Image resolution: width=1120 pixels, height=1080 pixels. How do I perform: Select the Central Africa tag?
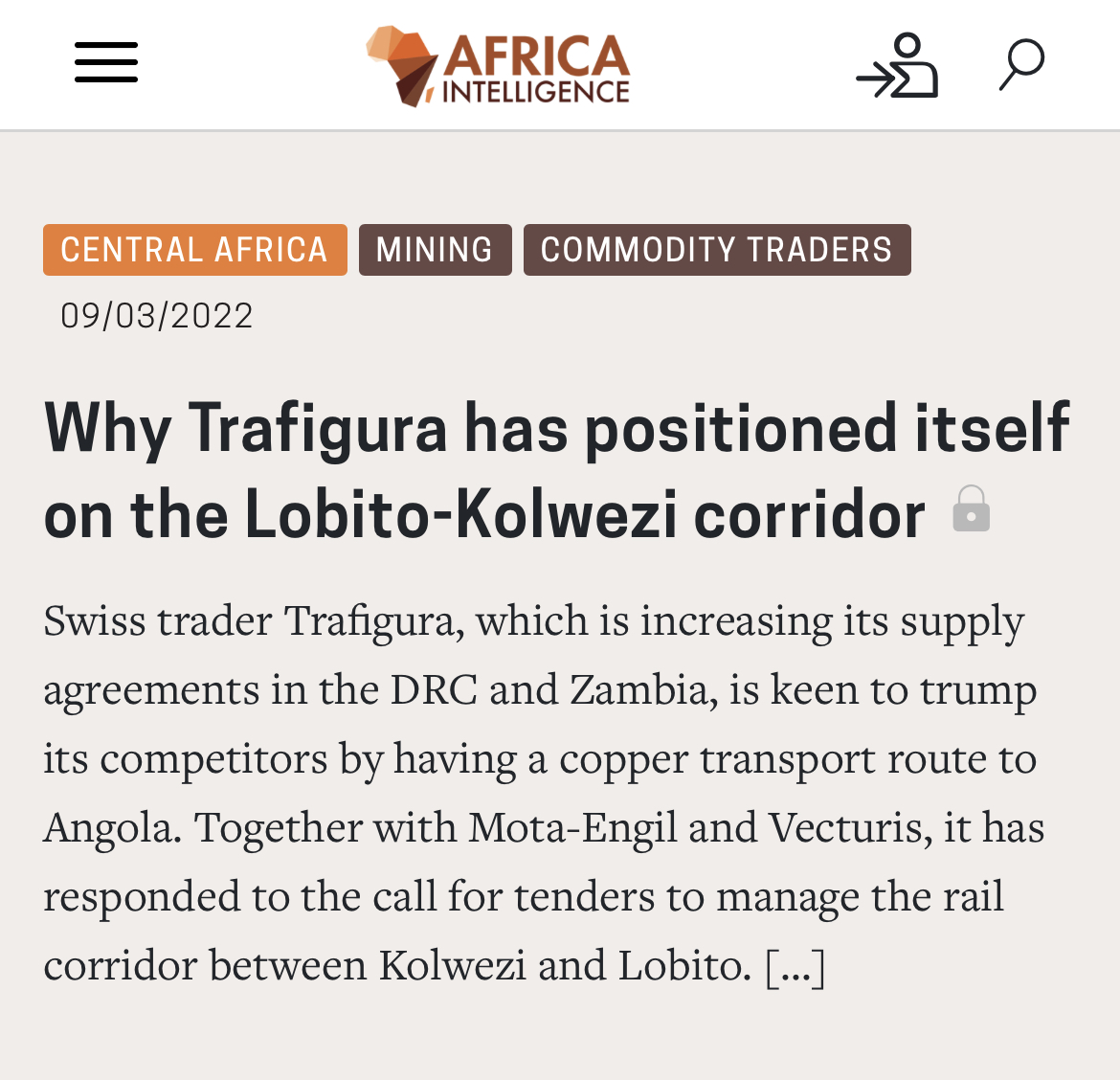click(195, 249)
